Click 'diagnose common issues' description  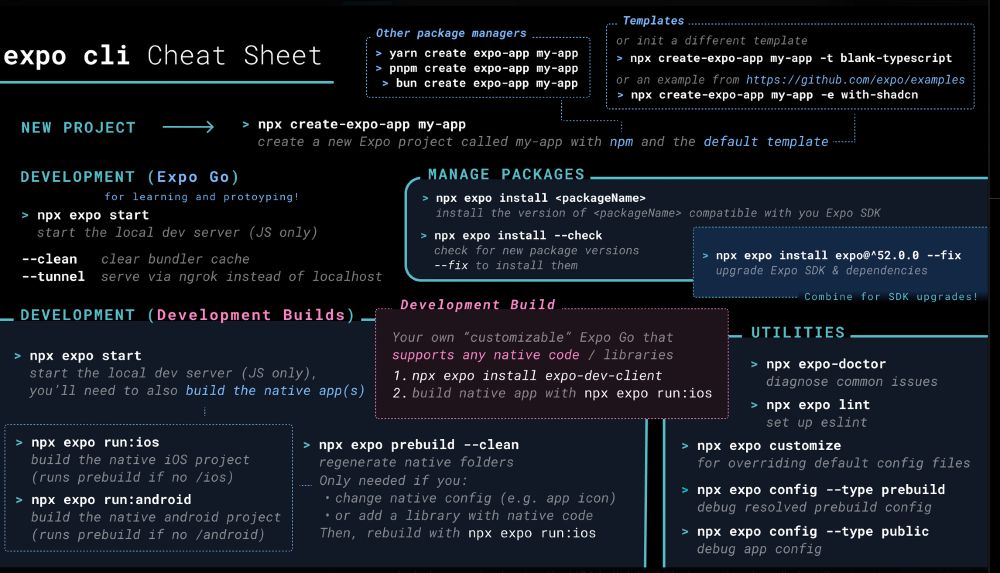click(x=851, y=382)
